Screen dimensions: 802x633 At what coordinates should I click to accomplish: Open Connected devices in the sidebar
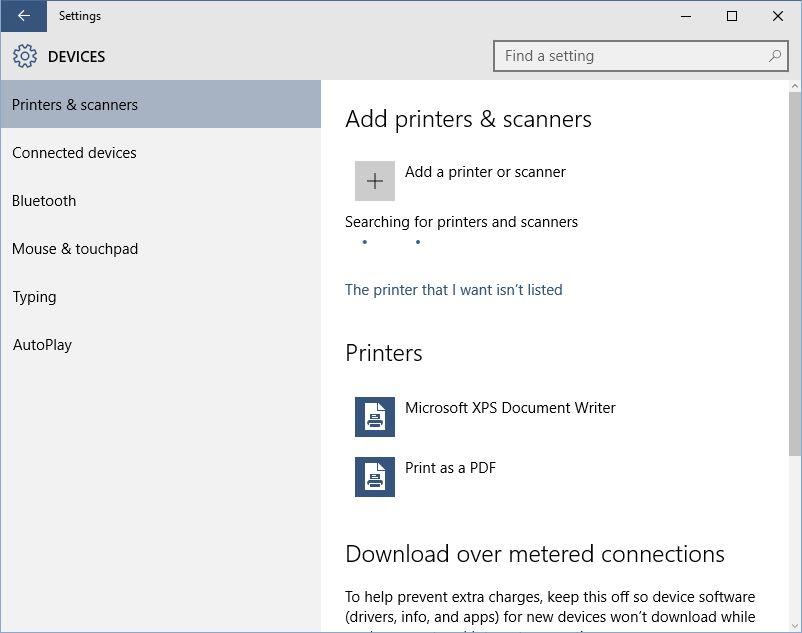tap(161, 152)
